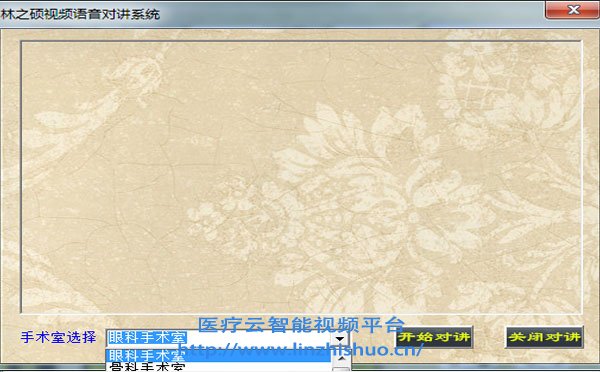Click the 手术室选择 label
The height and width of the screenshot is (372, 600).
point(58,337)
